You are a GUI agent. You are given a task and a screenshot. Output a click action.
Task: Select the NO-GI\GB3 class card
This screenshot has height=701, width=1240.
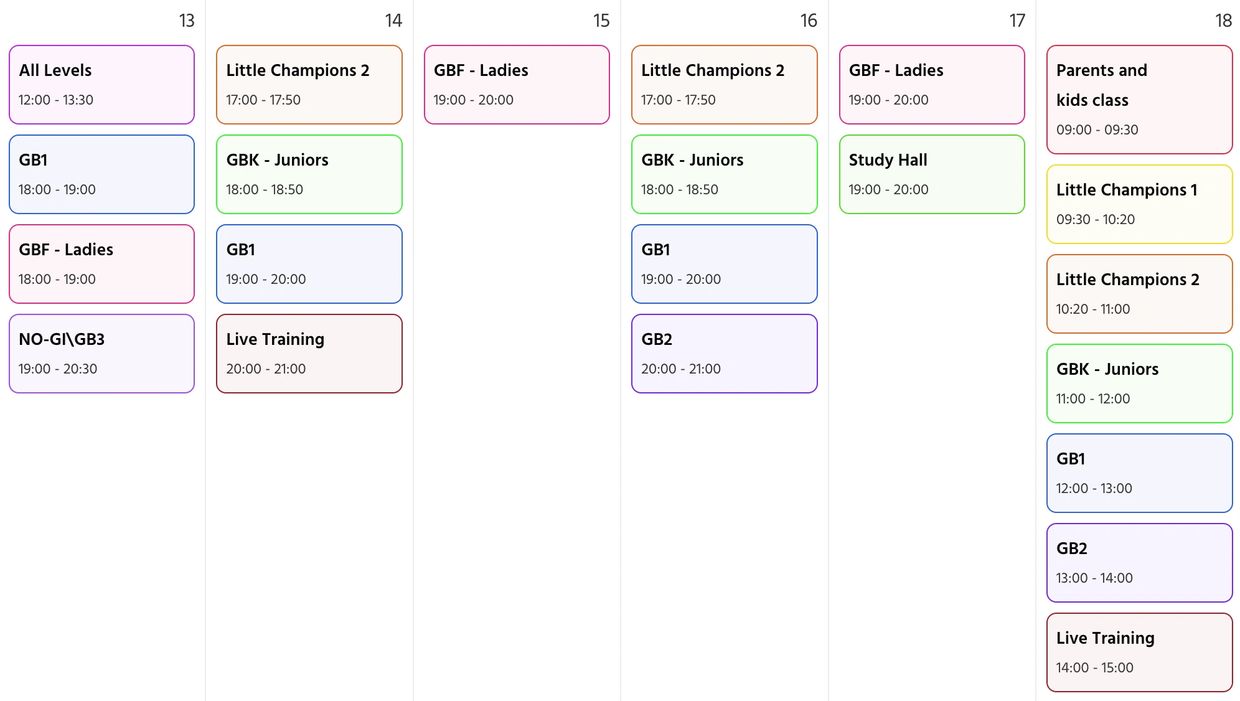pos(101,354)
